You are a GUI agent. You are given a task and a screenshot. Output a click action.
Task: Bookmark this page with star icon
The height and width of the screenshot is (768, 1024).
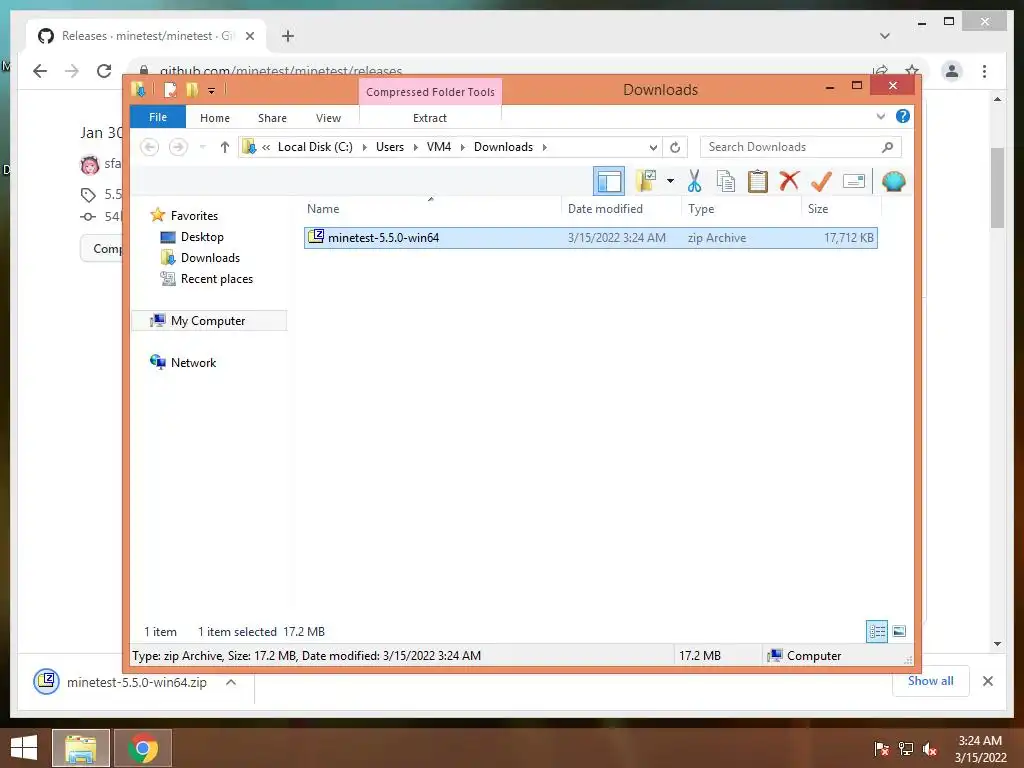(912, 69)
